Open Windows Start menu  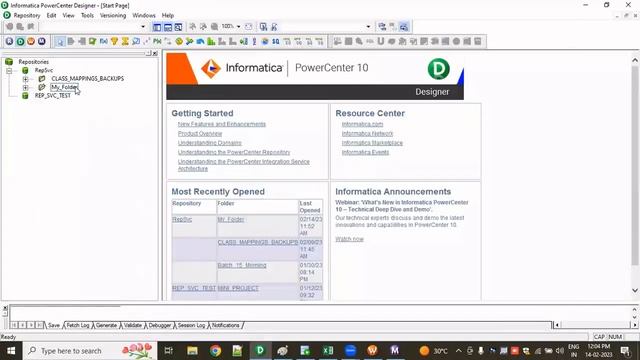11,351
